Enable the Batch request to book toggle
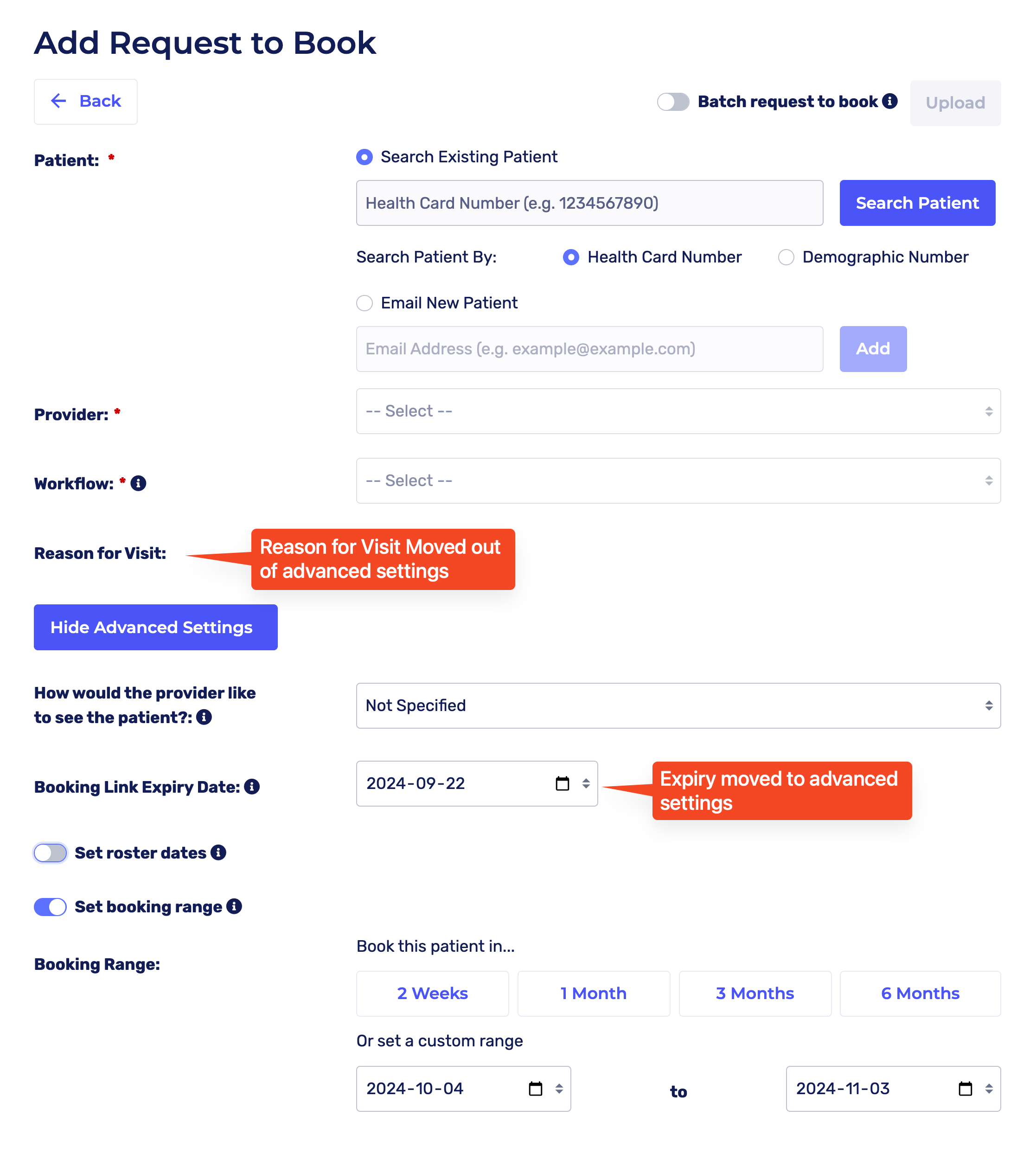The width and height of the screenshot is (1036, 1154). 673,102
